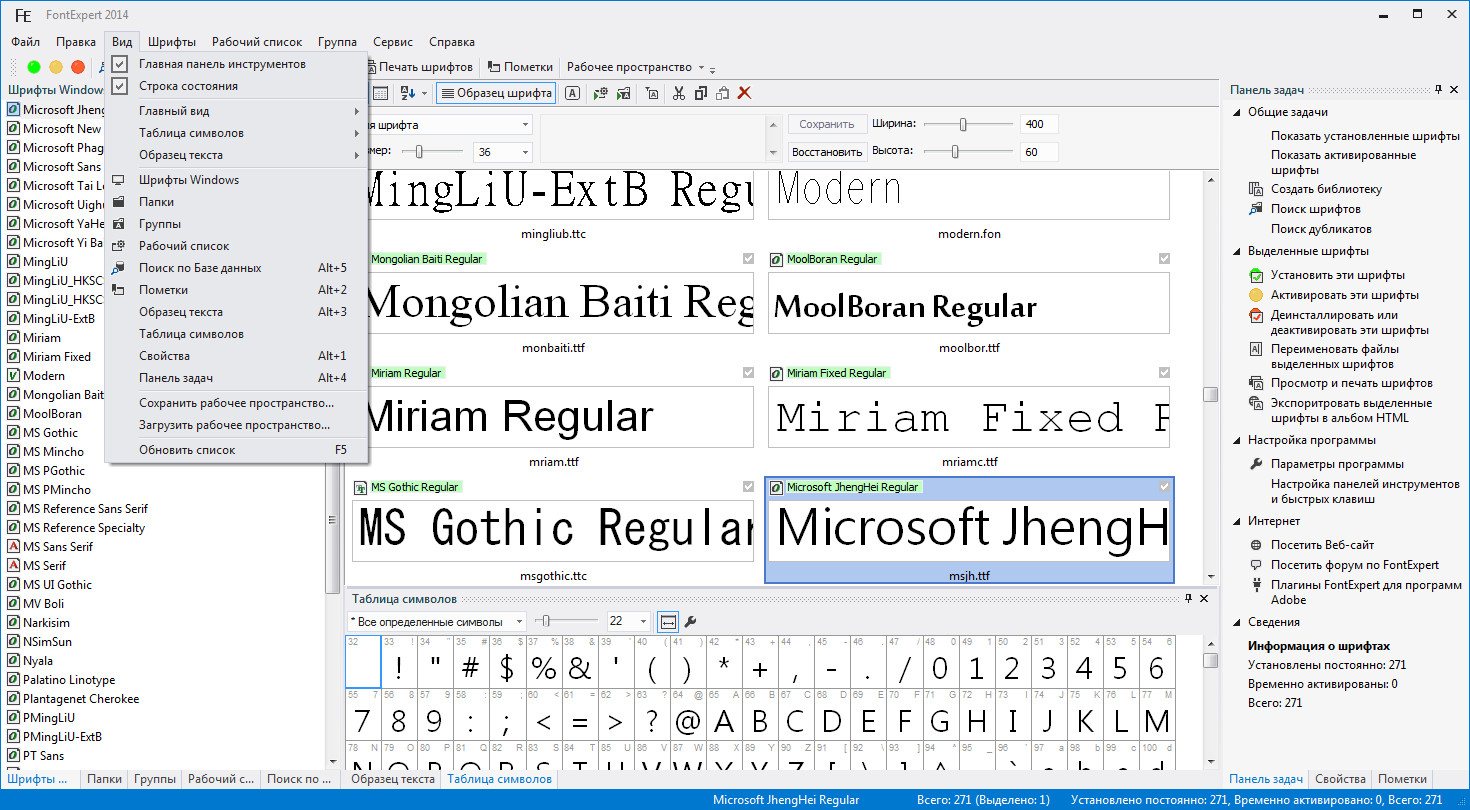Click the paste clipboard icon
The image size is (1470, 810).
(722, 93)
